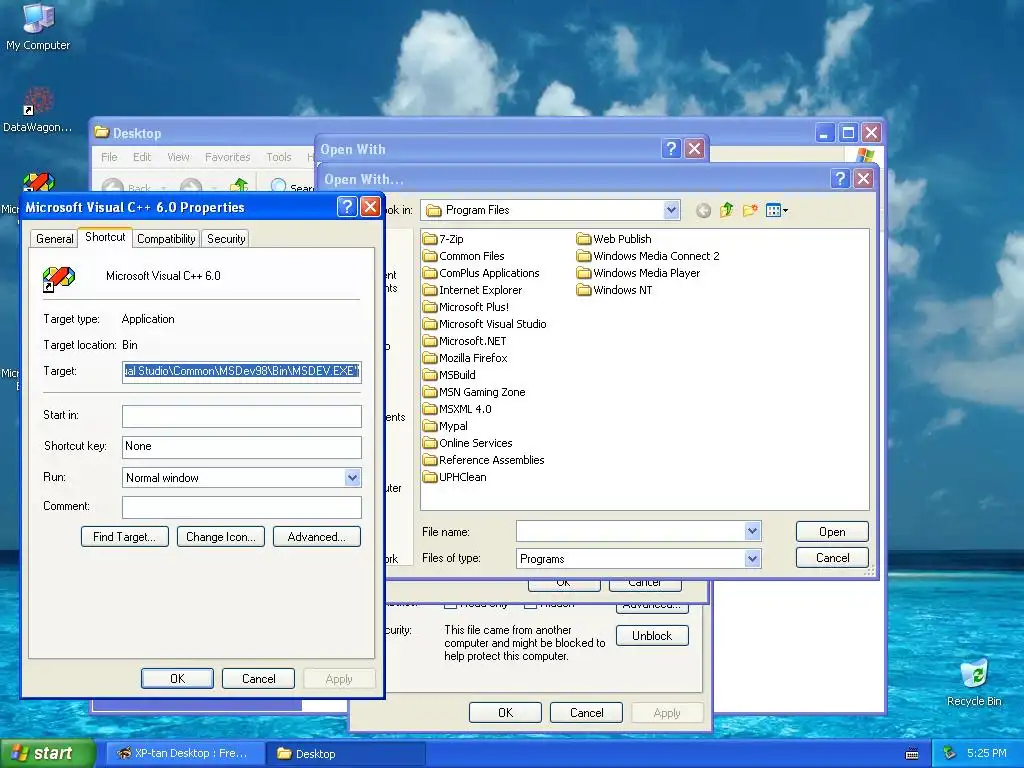Select the Mypal folder
This screenshot has height=768, width=1024.
[x=445, y=426]
